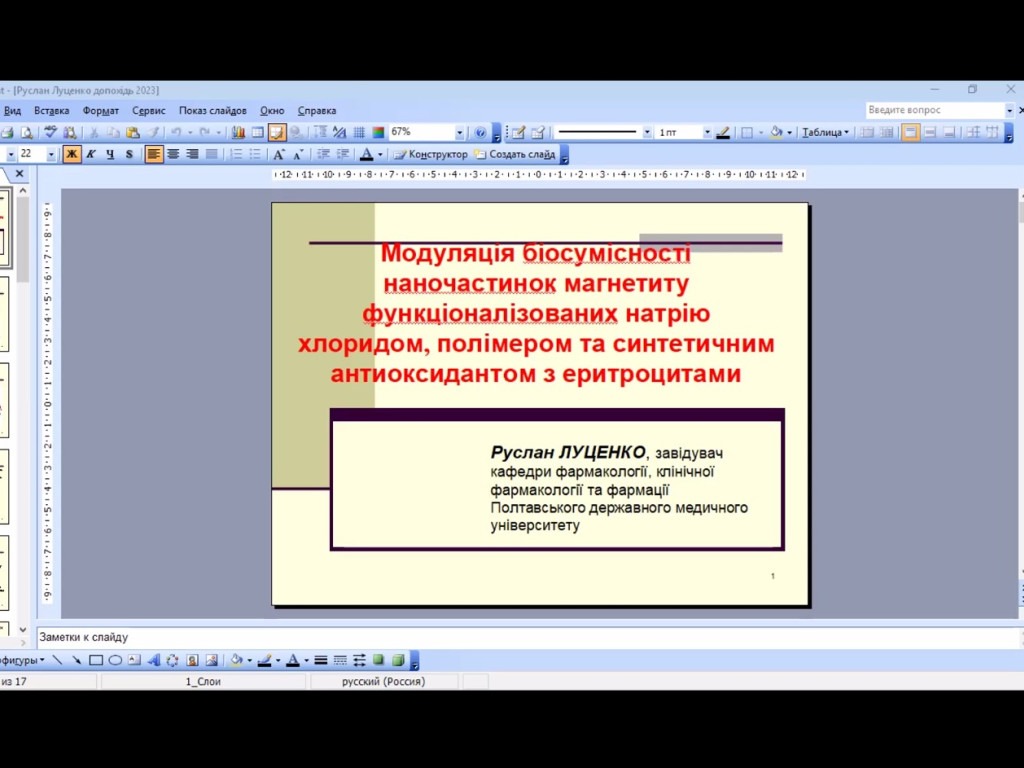
Task: Run spelling check from the toolbar
Action: click(49, 131)
